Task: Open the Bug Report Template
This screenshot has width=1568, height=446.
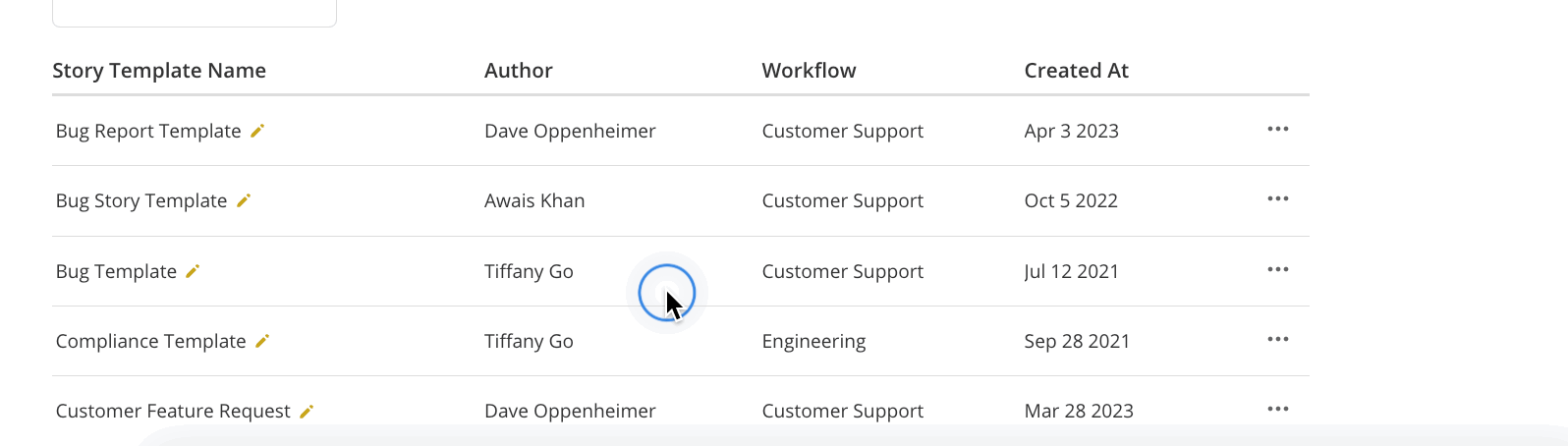Action: [x=148, y=131]
